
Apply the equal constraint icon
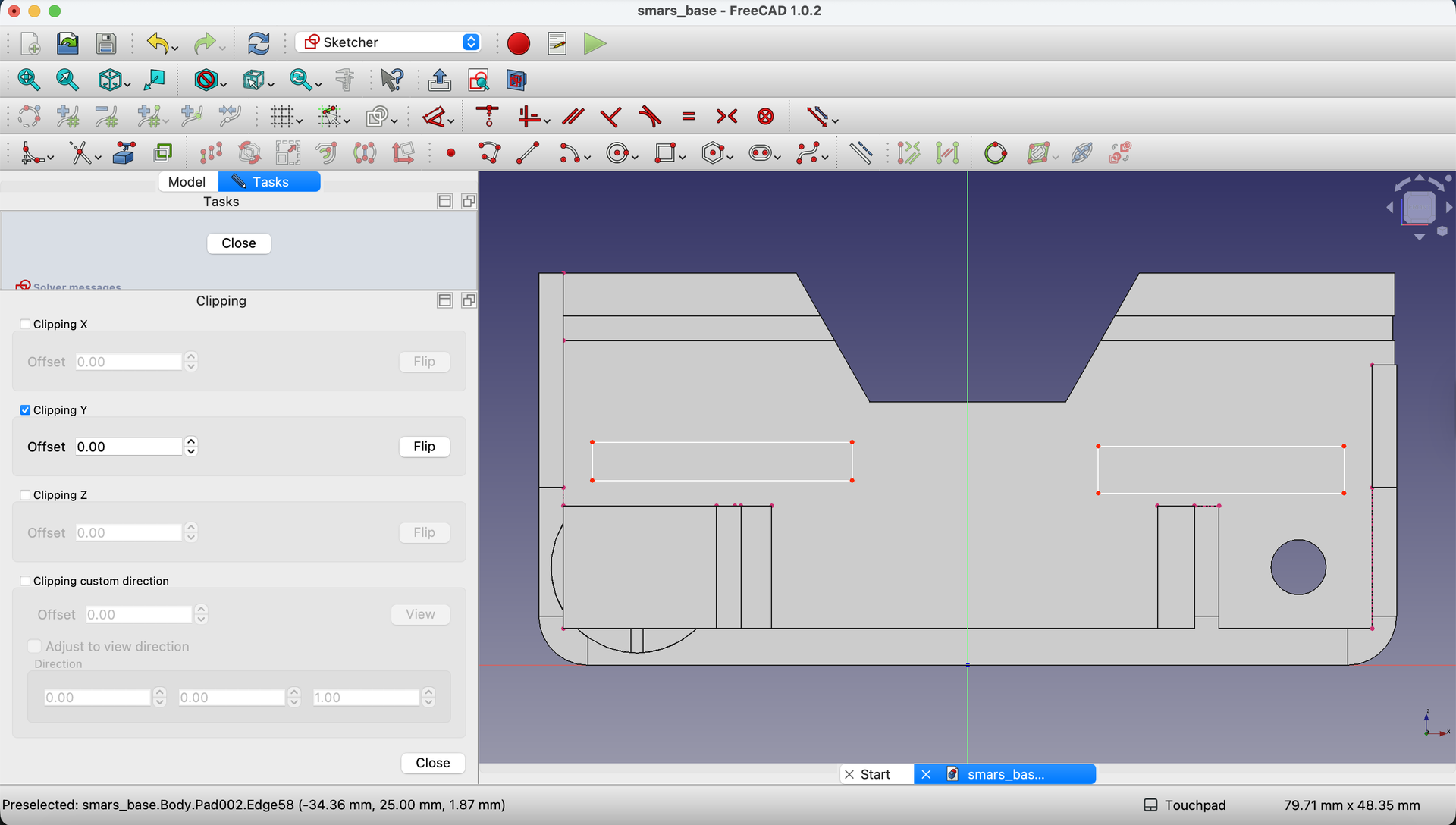pyautogui.click(x=689, y=116)
